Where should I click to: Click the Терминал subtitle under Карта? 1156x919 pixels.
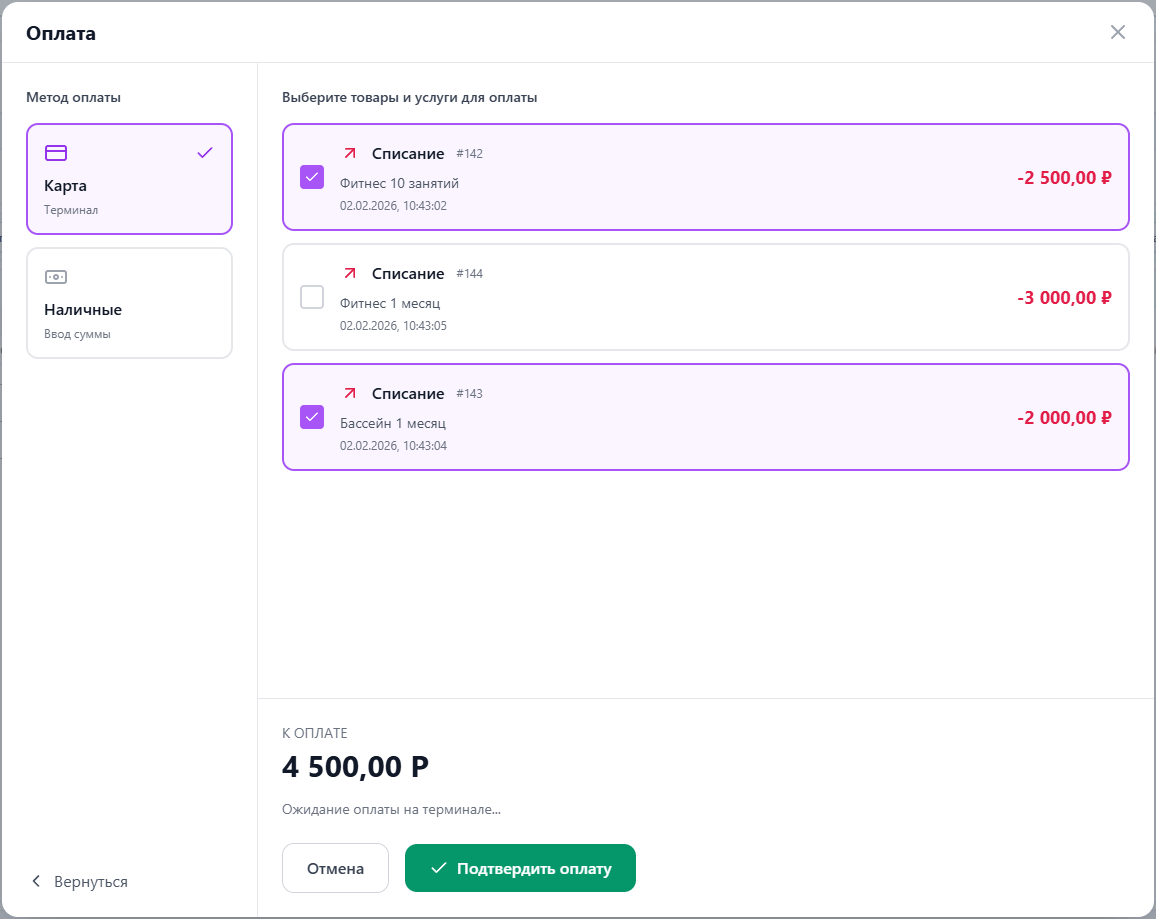coord(71,210)
